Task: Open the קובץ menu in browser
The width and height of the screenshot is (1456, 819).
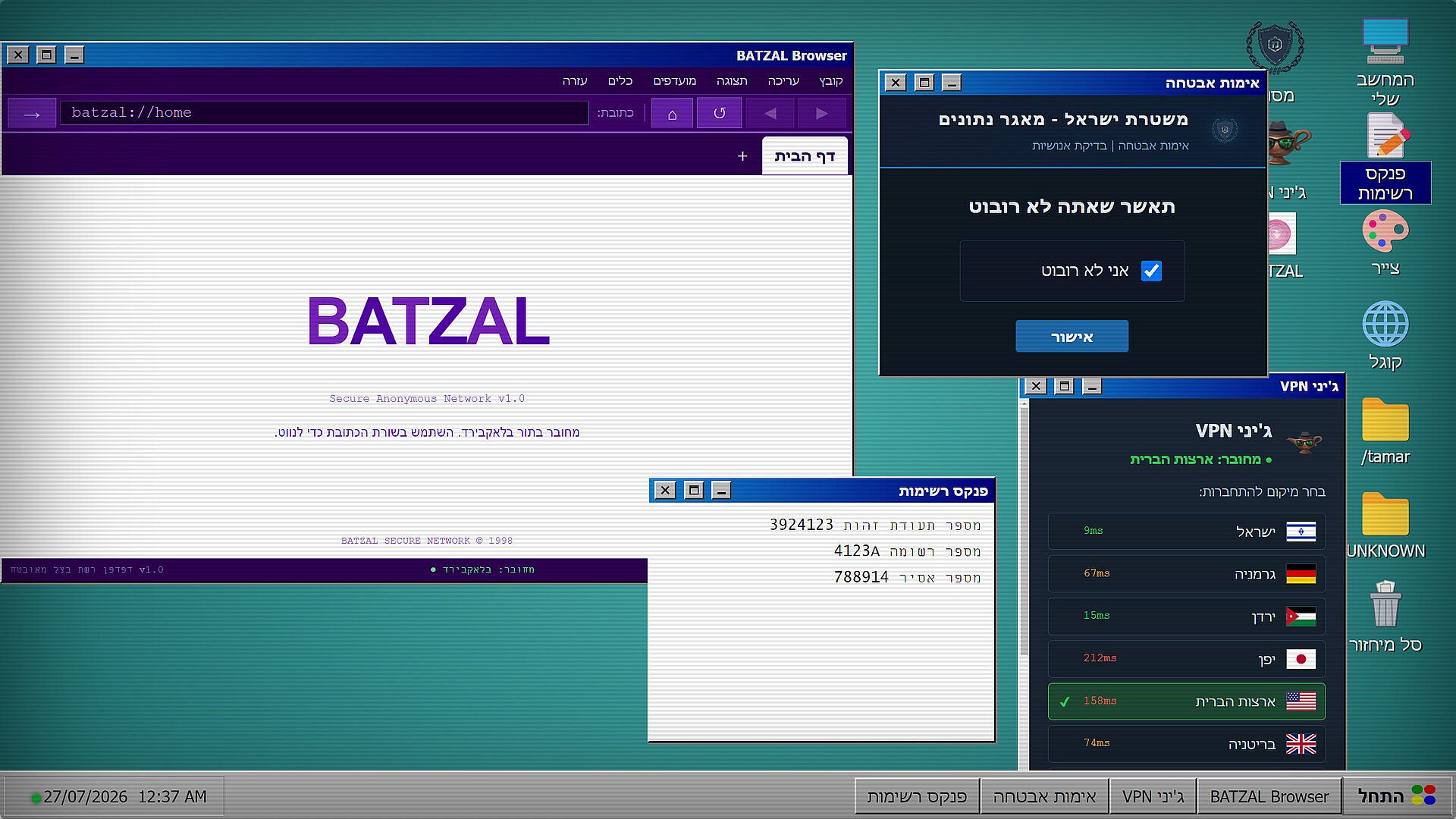Action: [831, 81]
